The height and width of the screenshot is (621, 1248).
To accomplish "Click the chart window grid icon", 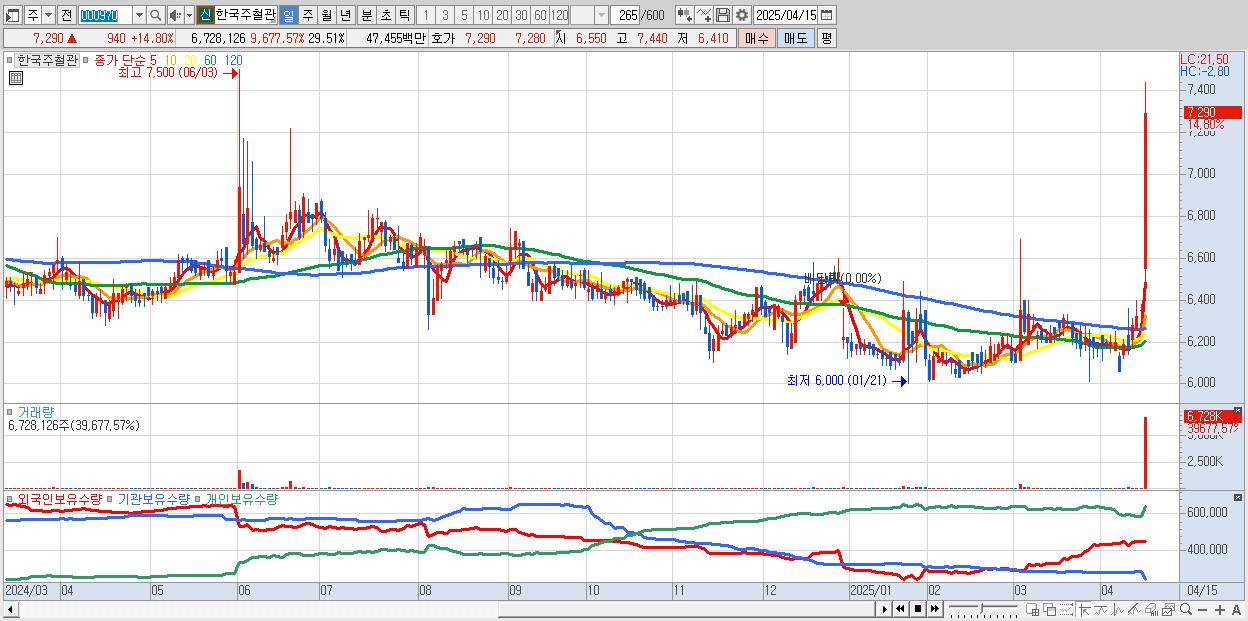I will pyautogui.click(x=1032, y=610).
